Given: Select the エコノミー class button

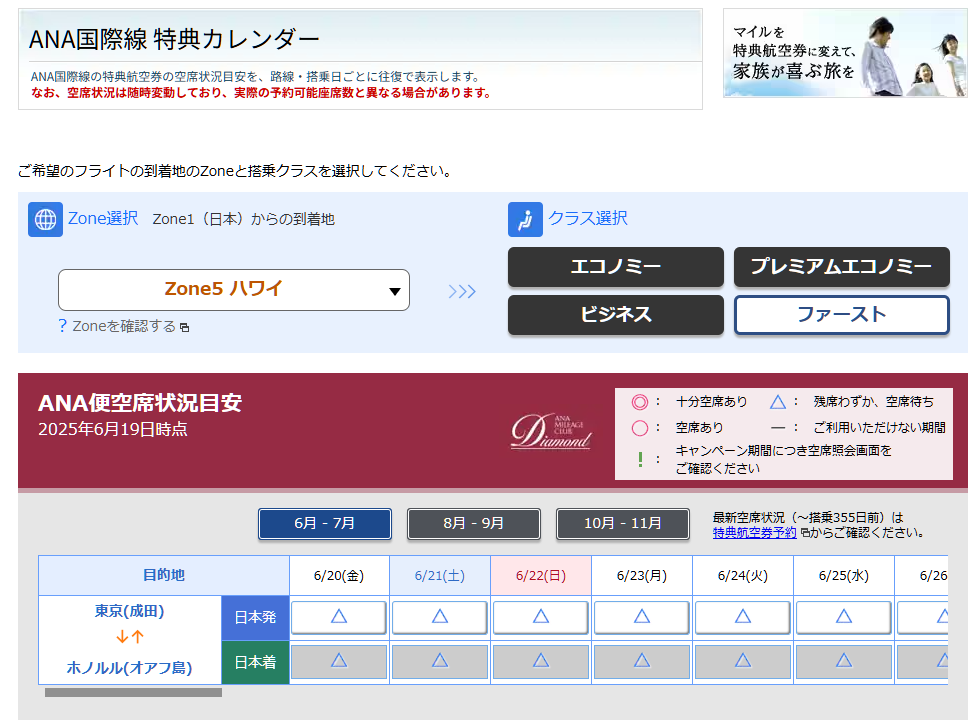Looking at the screenshot, I should click(x=616, y=267).
